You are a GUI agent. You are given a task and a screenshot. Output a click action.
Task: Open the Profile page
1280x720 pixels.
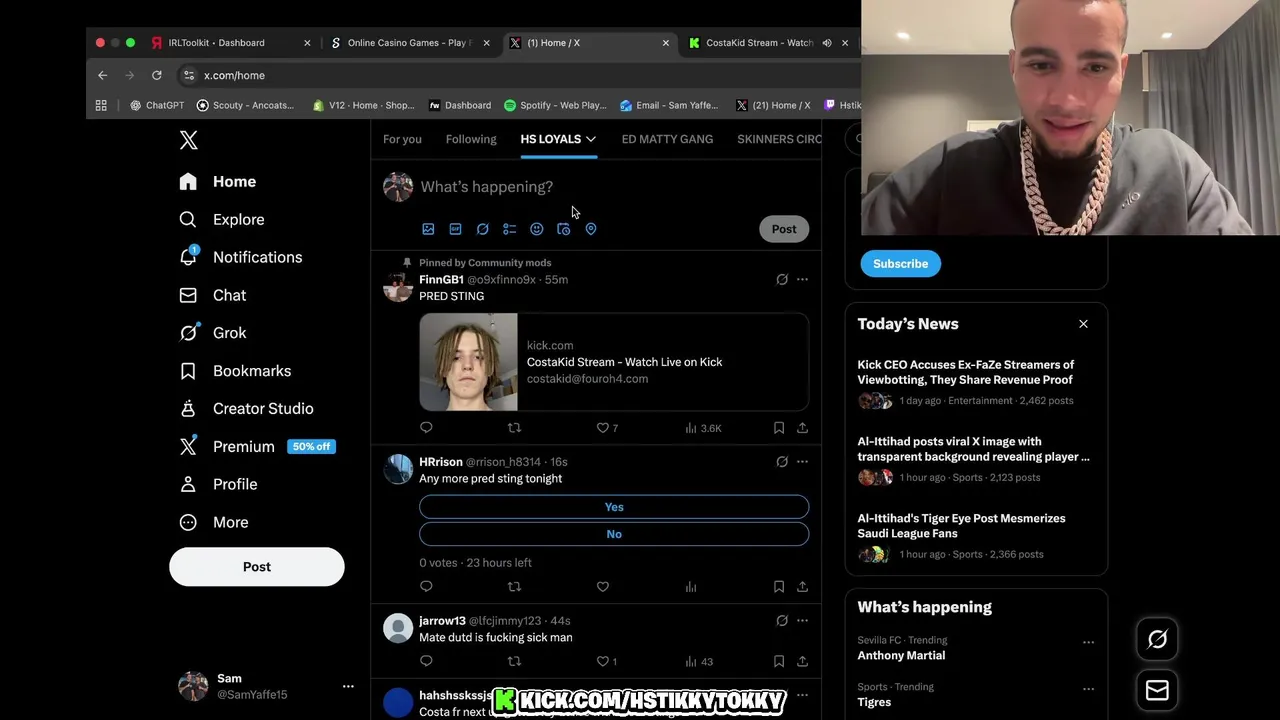[x=218, y=484]
